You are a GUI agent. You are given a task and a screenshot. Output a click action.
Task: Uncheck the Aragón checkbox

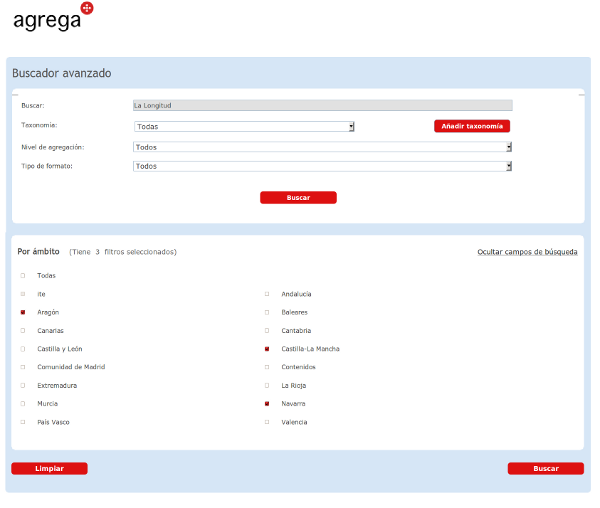coord(23,312)
